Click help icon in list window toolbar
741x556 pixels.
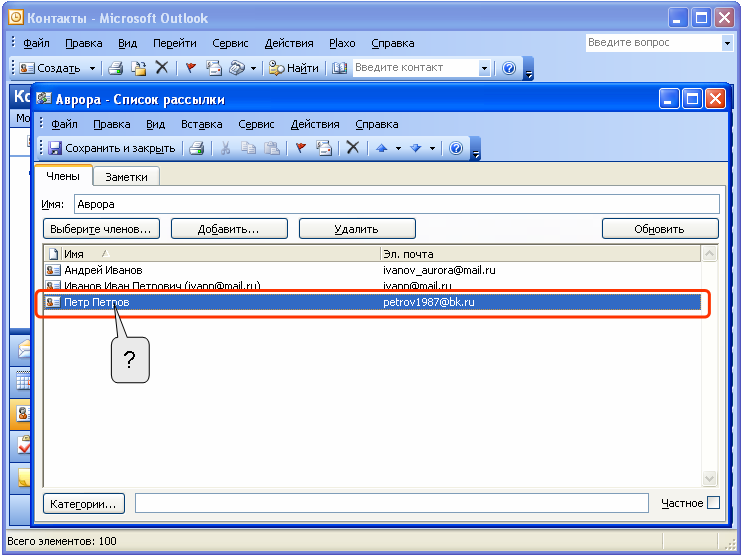tap(456, 148)
